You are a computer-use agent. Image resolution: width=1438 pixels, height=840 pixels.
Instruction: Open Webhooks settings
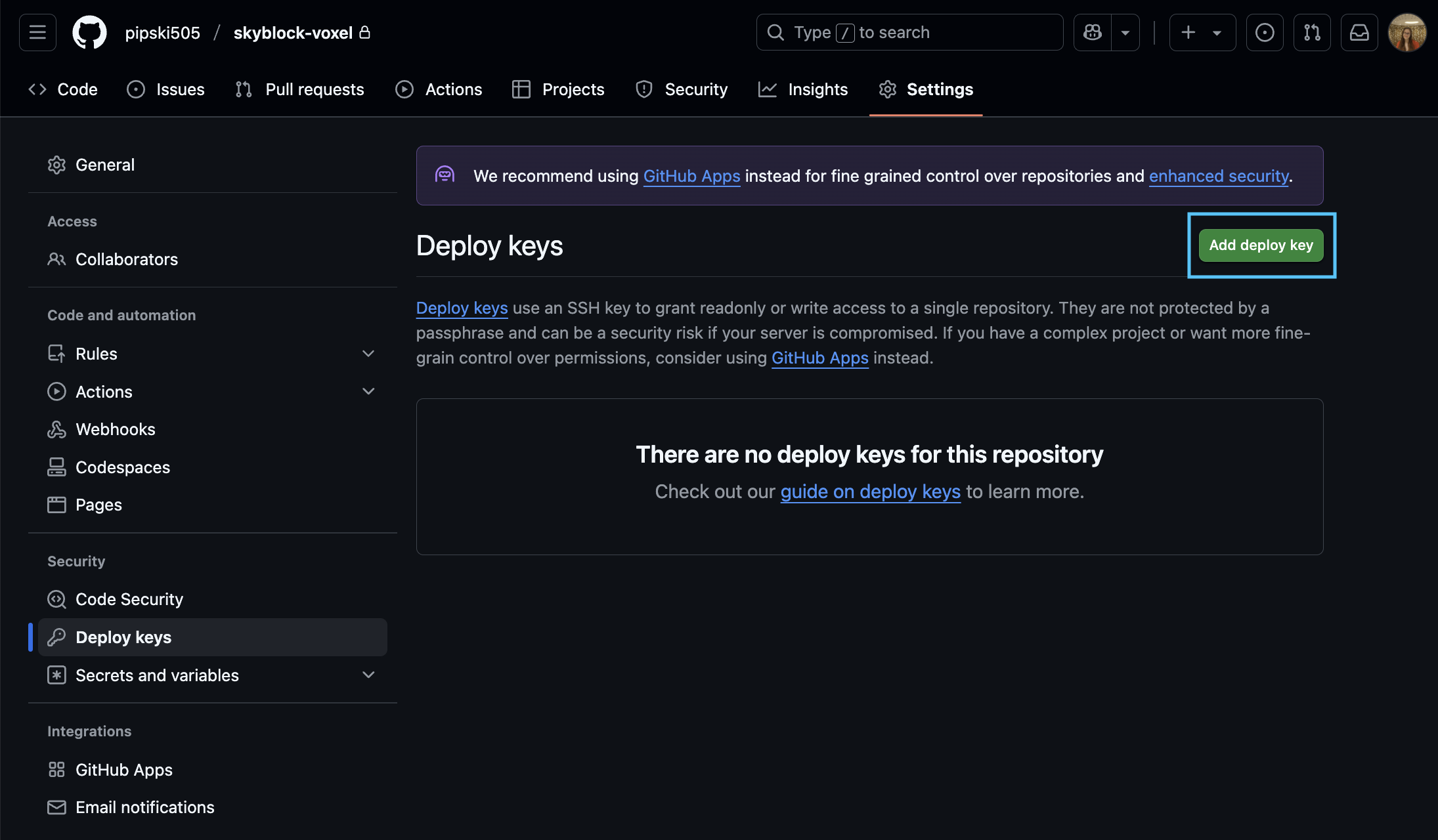(213, 429)
